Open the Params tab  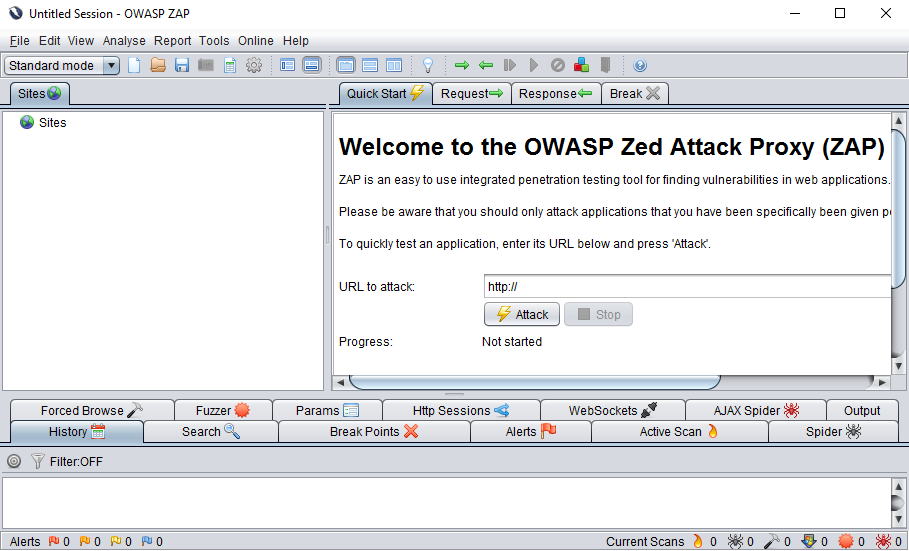(328, 410)
